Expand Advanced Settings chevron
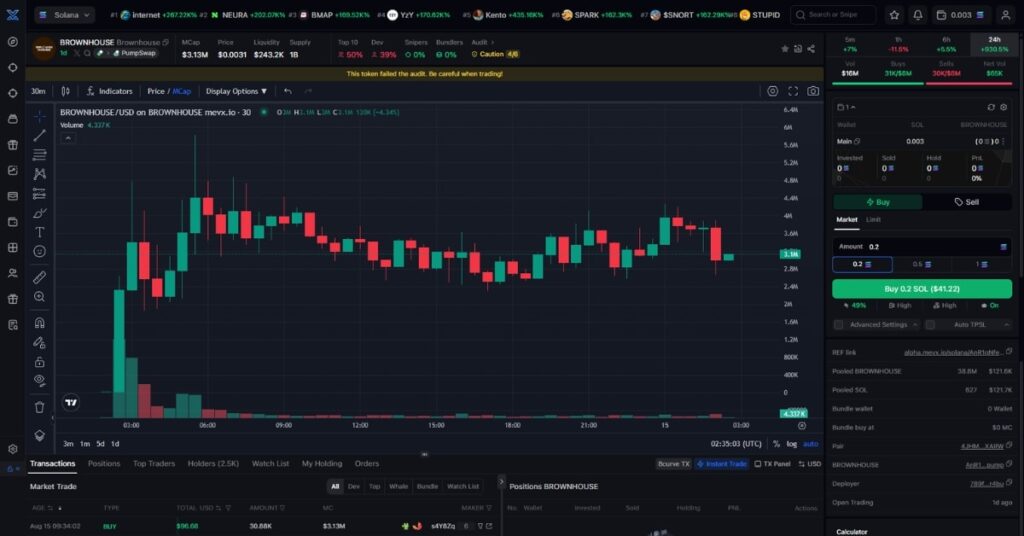Viewport: 1024px width, 536px height. point(915,324)
